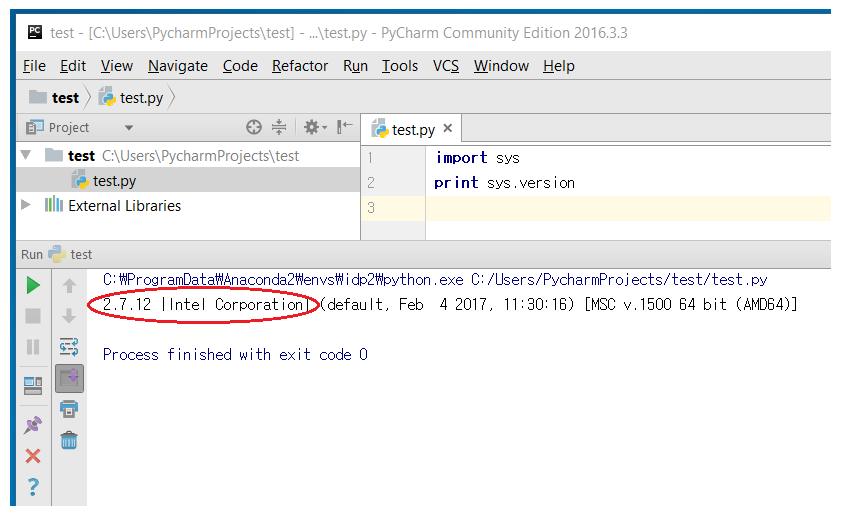
Task: Click 'Process finished with exit code 0' text
Action: [x=235, y=355]
